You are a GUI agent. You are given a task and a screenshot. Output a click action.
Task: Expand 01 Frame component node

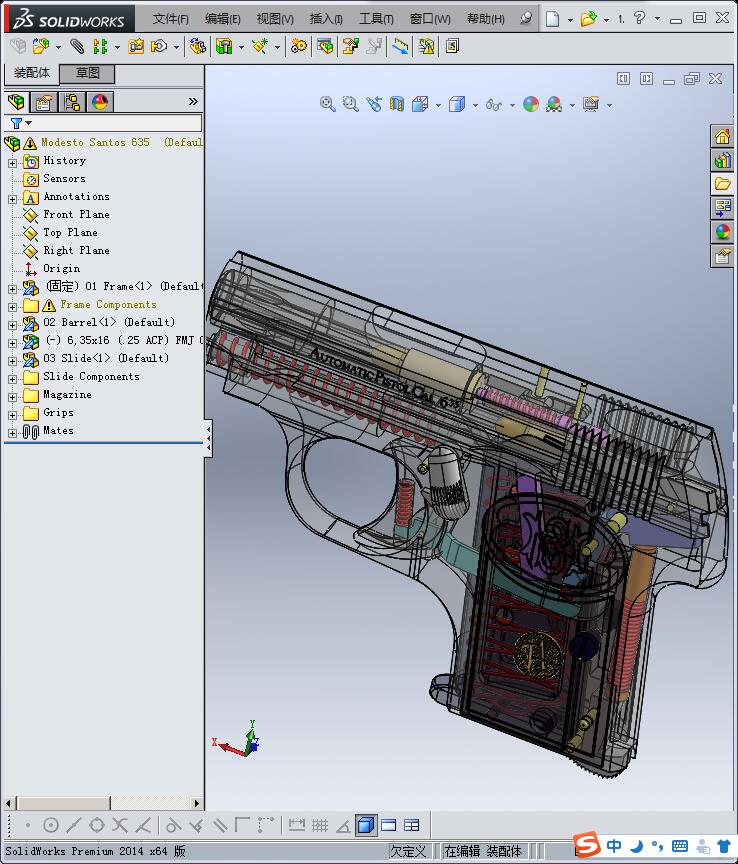(13, 289)
